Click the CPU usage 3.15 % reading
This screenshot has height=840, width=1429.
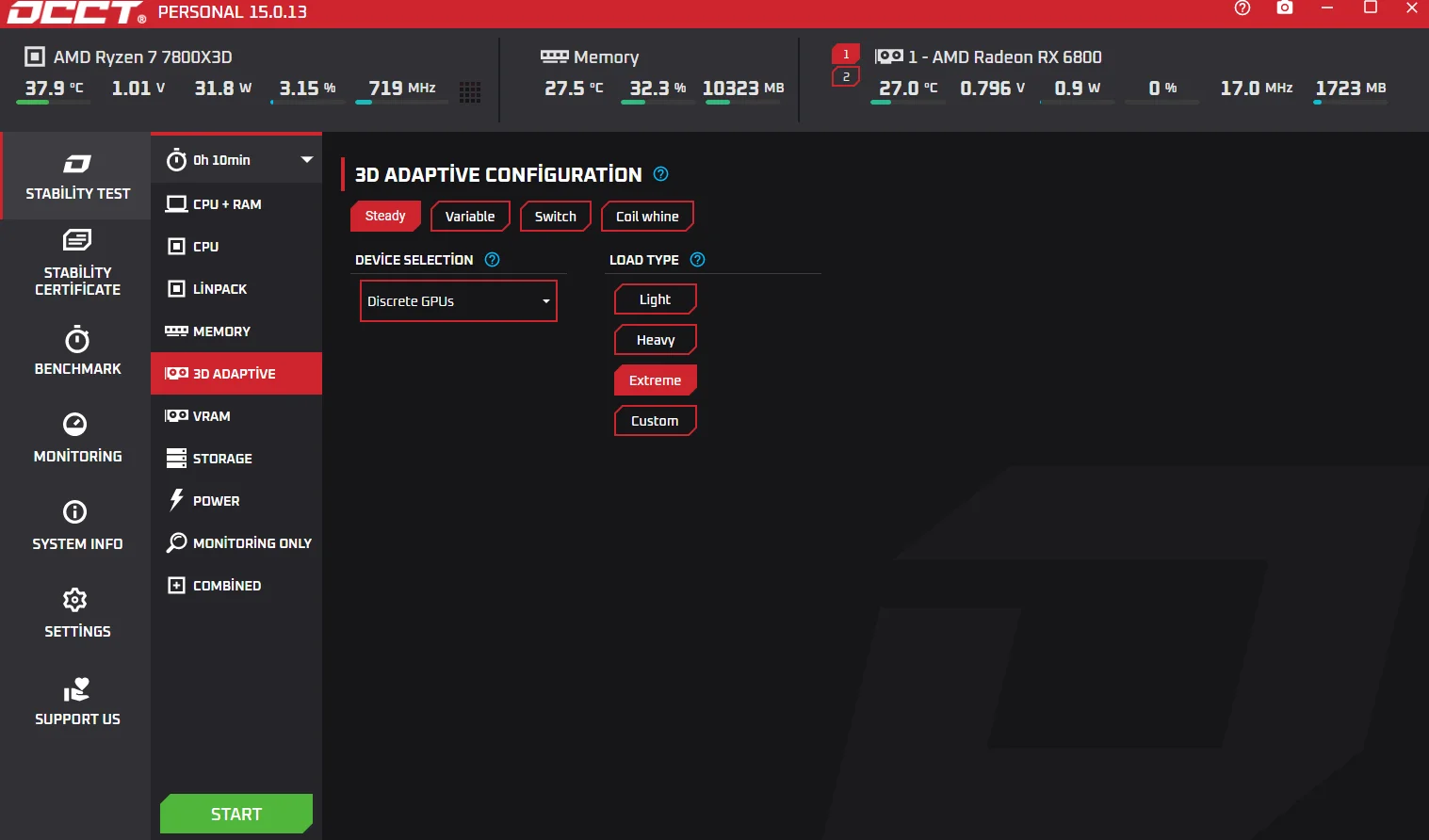point(307,88)
